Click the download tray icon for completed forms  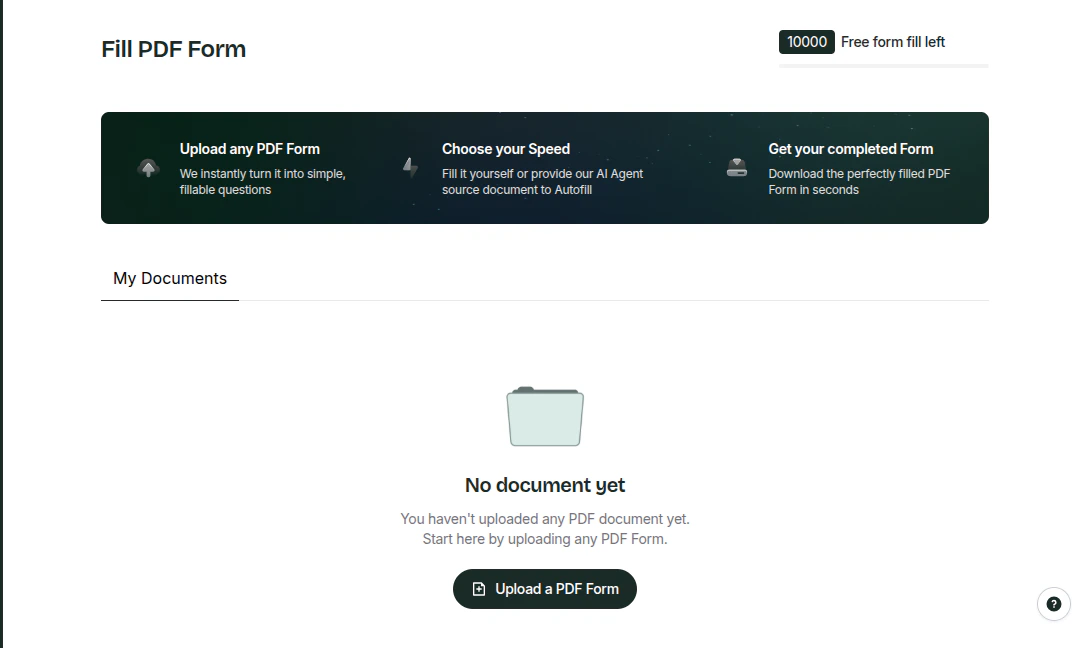coord(736,168)
